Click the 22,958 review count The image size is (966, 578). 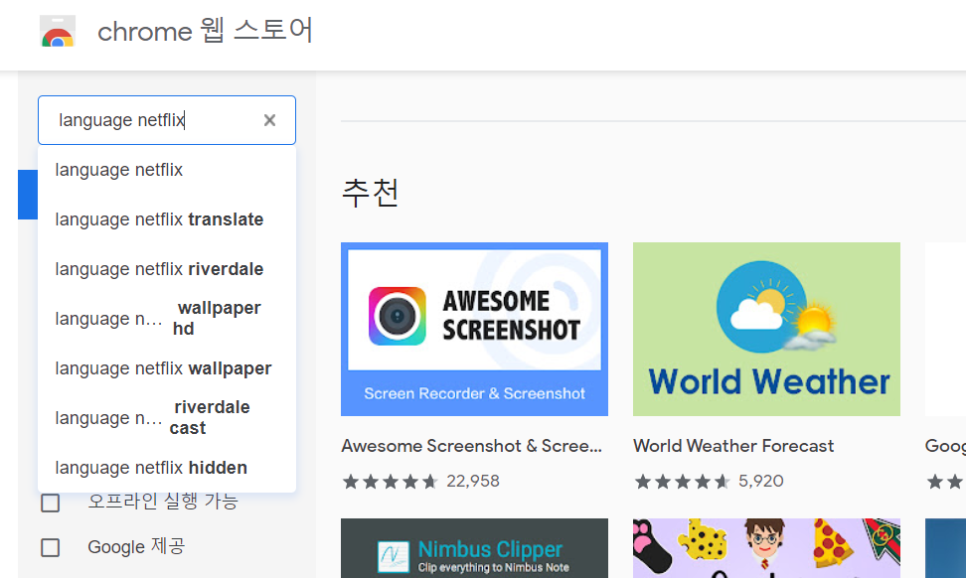473,481
